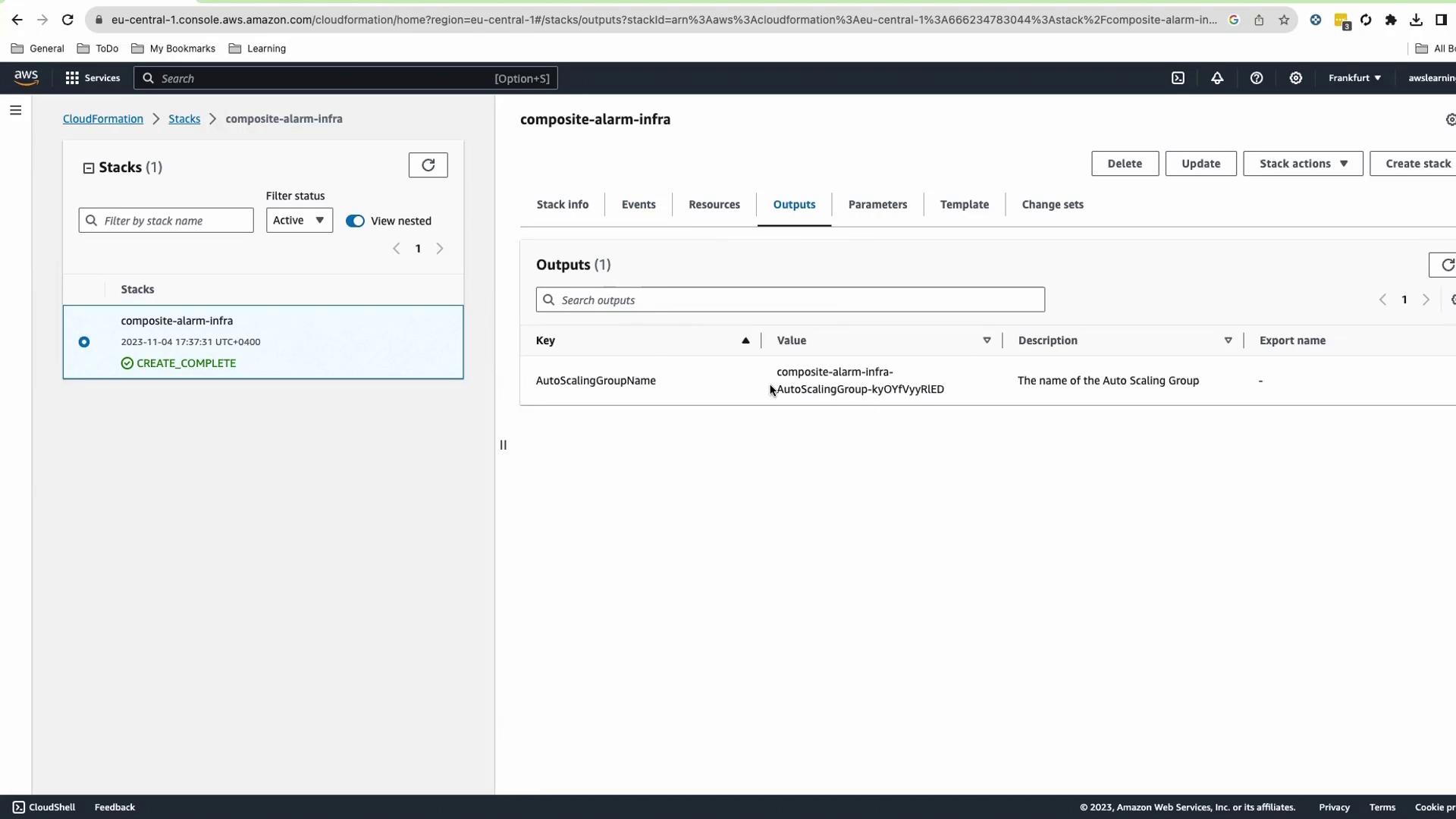The height and width of the screenshot is (819, 1456).
Task: Switch to the Template tab
Action: [964, 205]
